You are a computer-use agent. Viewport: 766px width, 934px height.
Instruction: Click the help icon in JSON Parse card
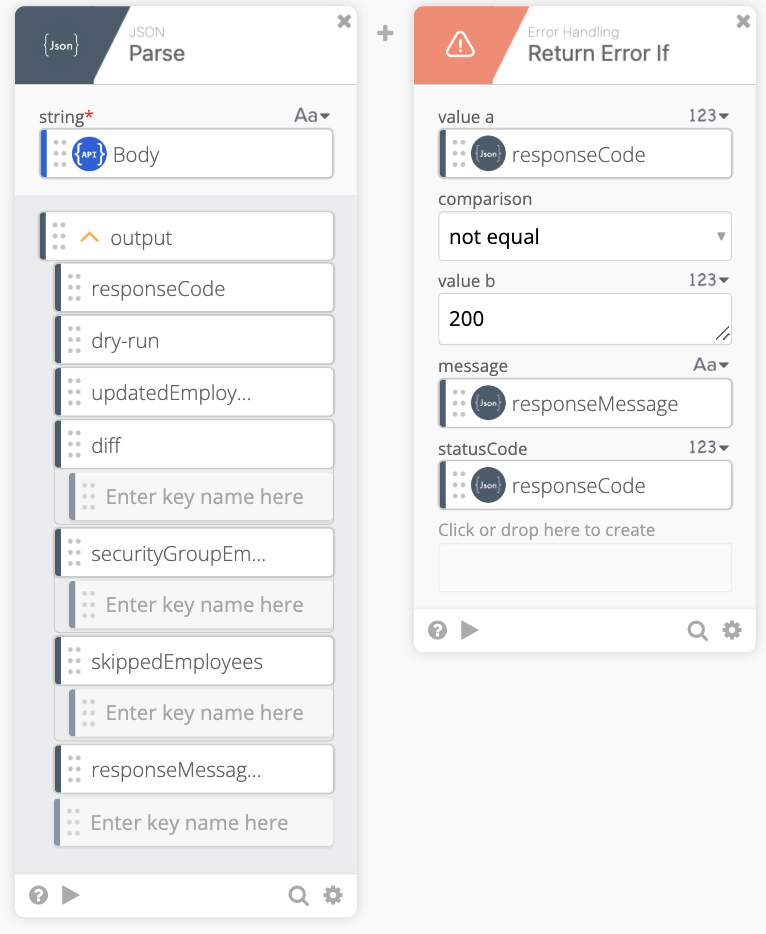(x=38, y=895)
